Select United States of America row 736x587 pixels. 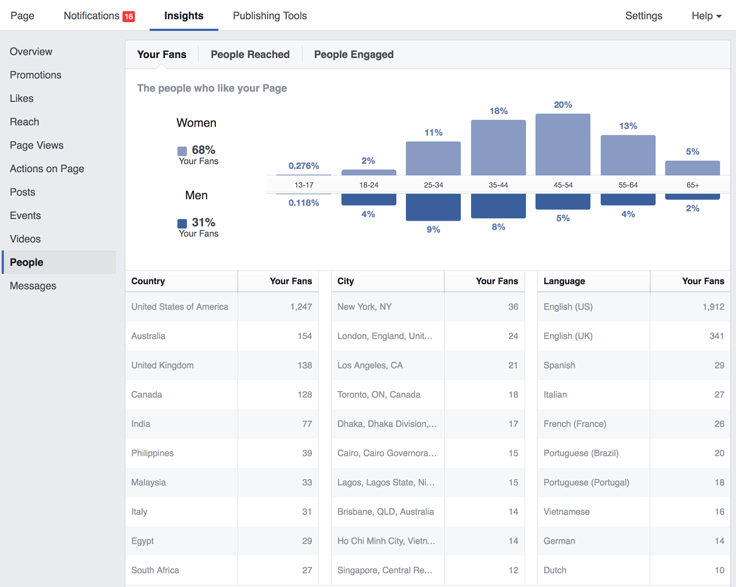222,307
